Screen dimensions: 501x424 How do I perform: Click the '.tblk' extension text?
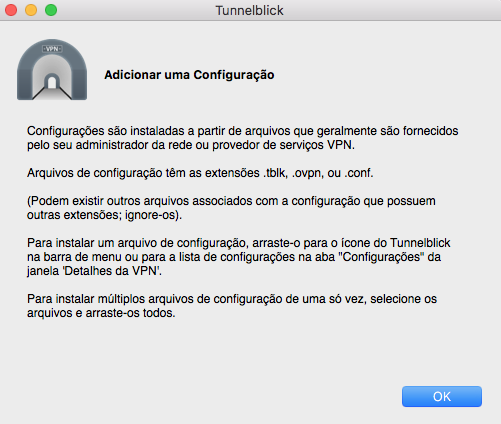(275, 173)
